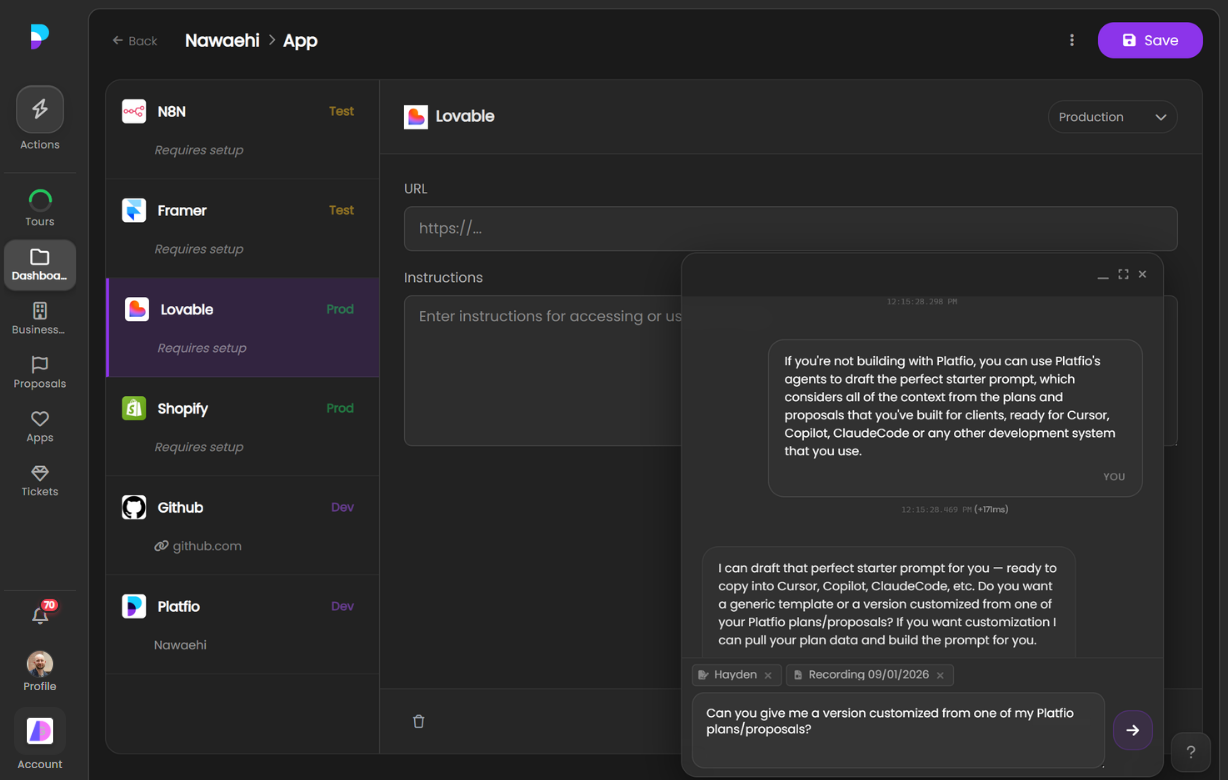The width and height of the screenshot is (1228, 780).
Task: Open the three-dot more options menu
Action: (1072, 40)
